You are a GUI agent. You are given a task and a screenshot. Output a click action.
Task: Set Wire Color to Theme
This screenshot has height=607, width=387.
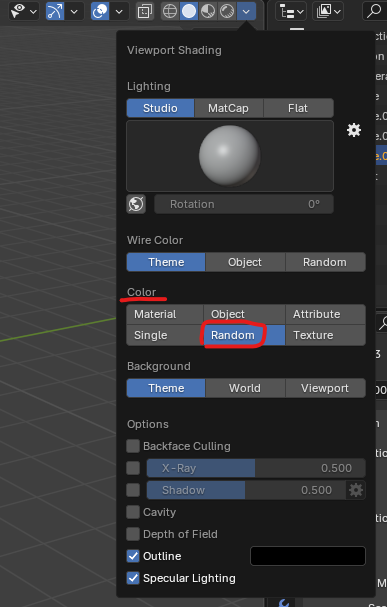pyautogui.click(x=166, y=262)
